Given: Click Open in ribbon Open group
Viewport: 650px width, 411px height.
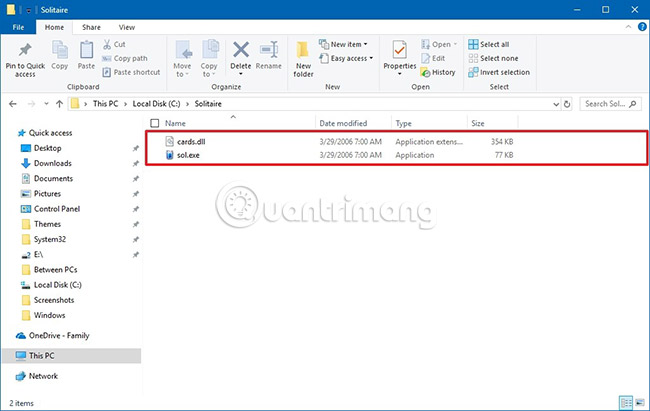Looking at the screenshot, I should (439, 44).
